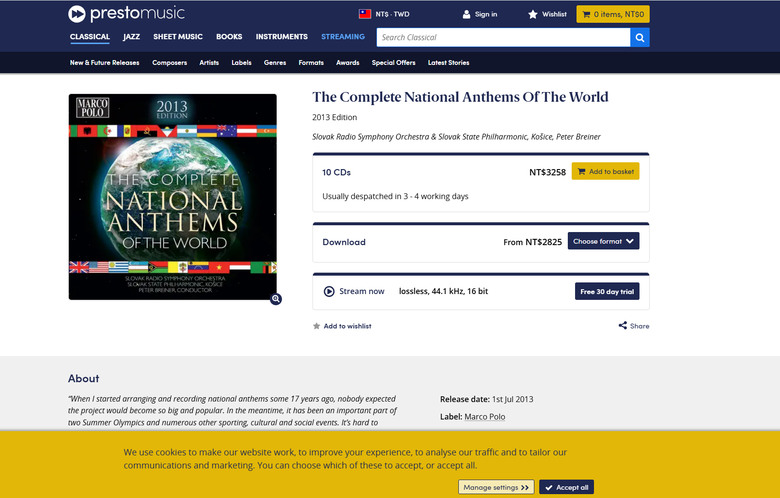This screenshot has width=780, height=498.
Task: Go to the Streaming section
Action: [343, 37]
